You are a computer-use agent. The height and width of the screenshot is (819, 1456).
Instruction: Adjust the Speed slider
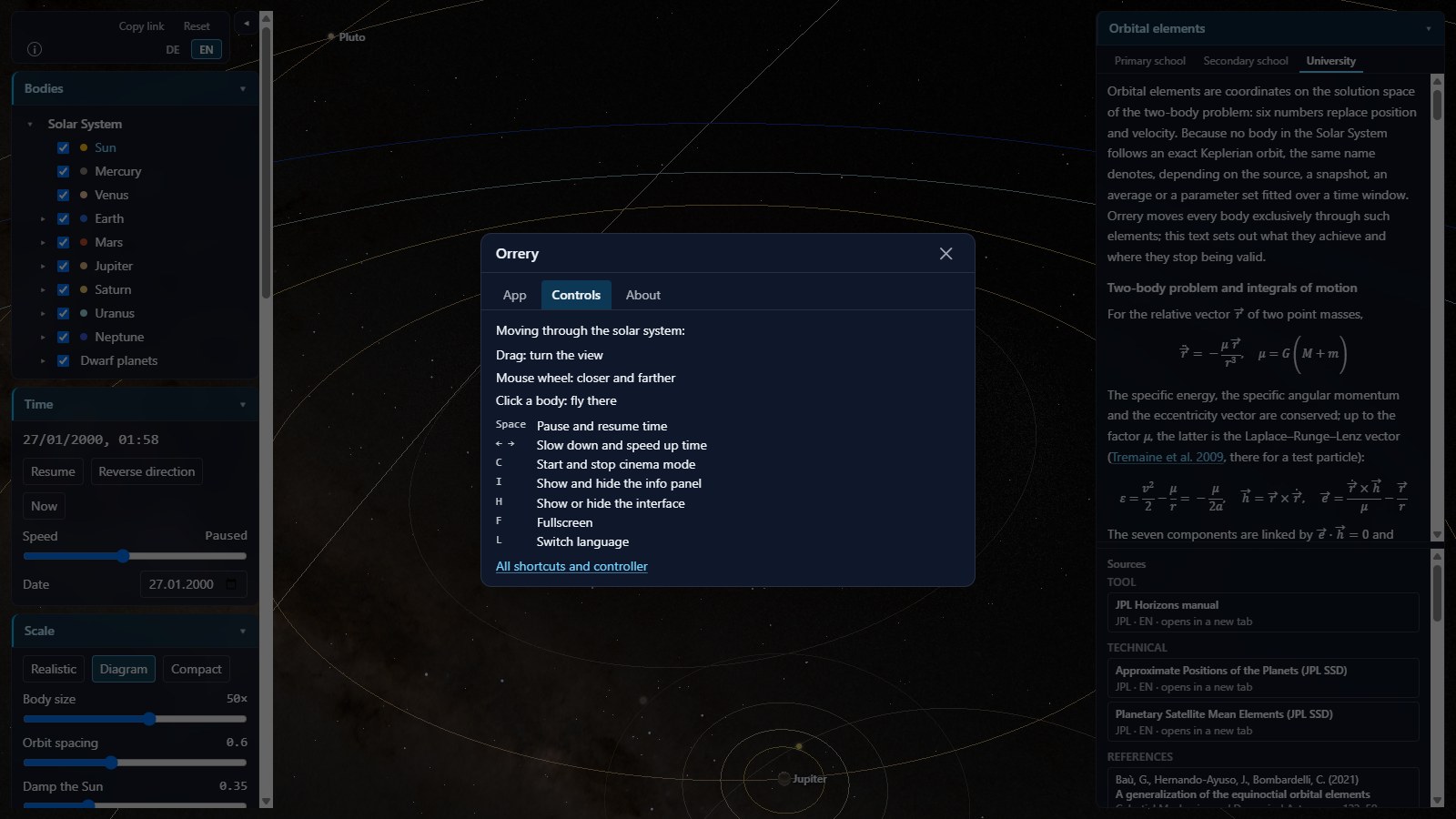coord(135,556)
